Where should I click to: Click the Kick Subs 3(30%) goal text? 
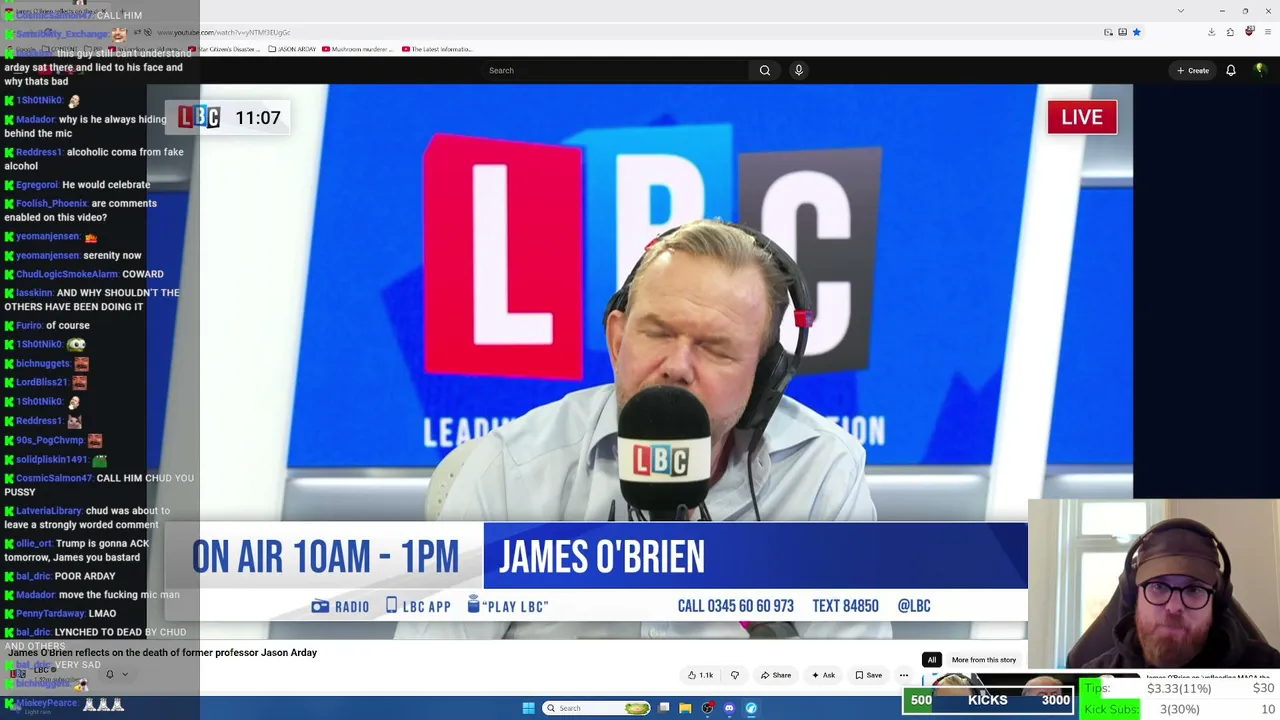click(1178, 709)
